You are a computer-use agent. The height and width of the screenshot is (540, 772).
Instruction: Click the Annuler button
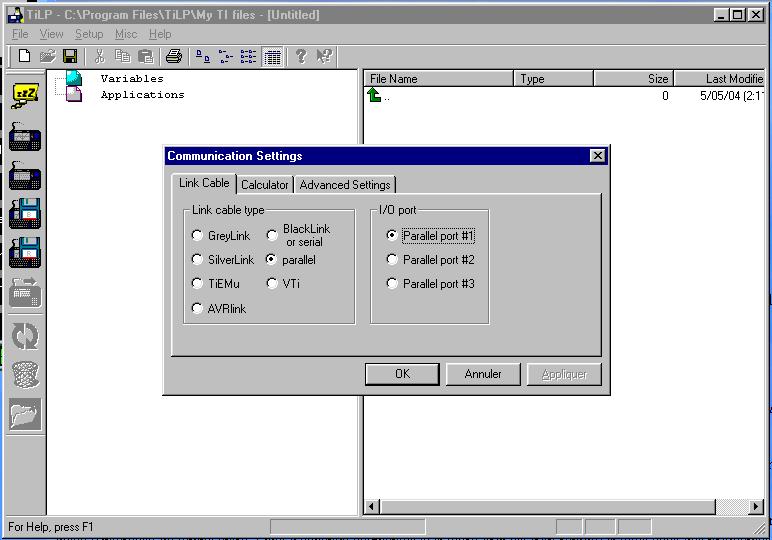[x=482, y=374]
